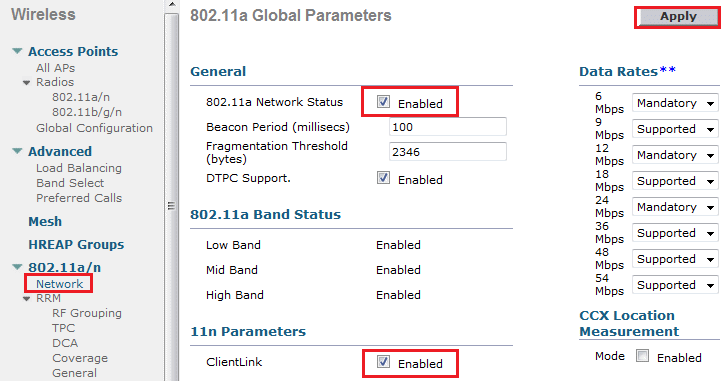Collapse the Access Points section arrow
The image size is (725, 381).
pos(17,51)
